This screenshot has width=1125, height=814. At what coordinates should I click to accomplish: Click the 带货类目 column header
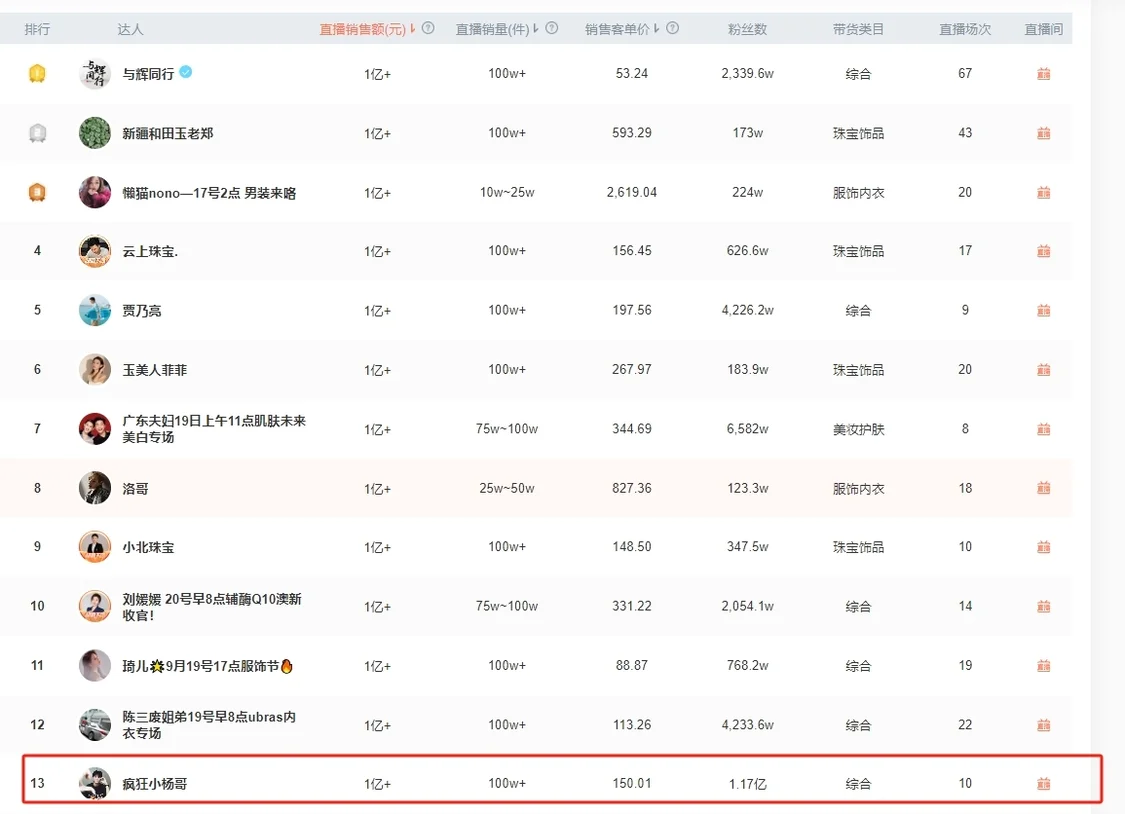(858, 29)
